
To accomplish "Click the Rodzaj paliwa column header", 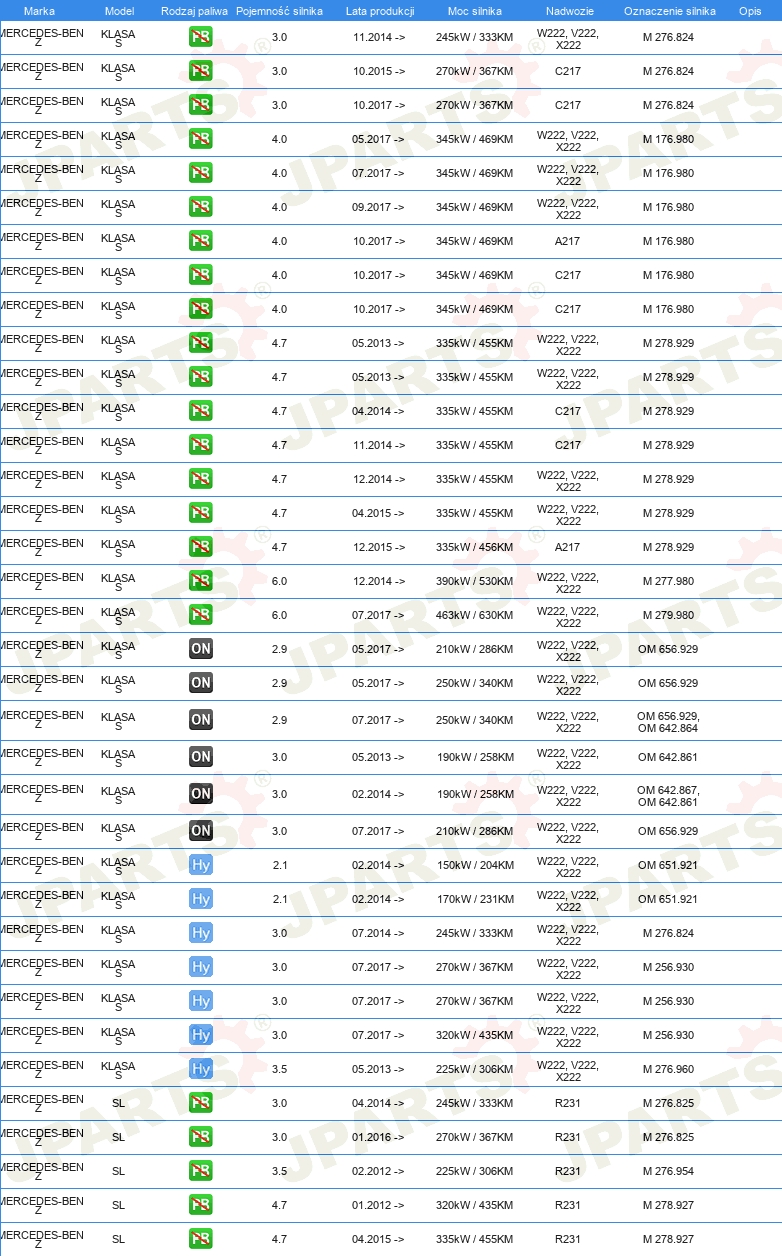I will (x=194, y=11).
